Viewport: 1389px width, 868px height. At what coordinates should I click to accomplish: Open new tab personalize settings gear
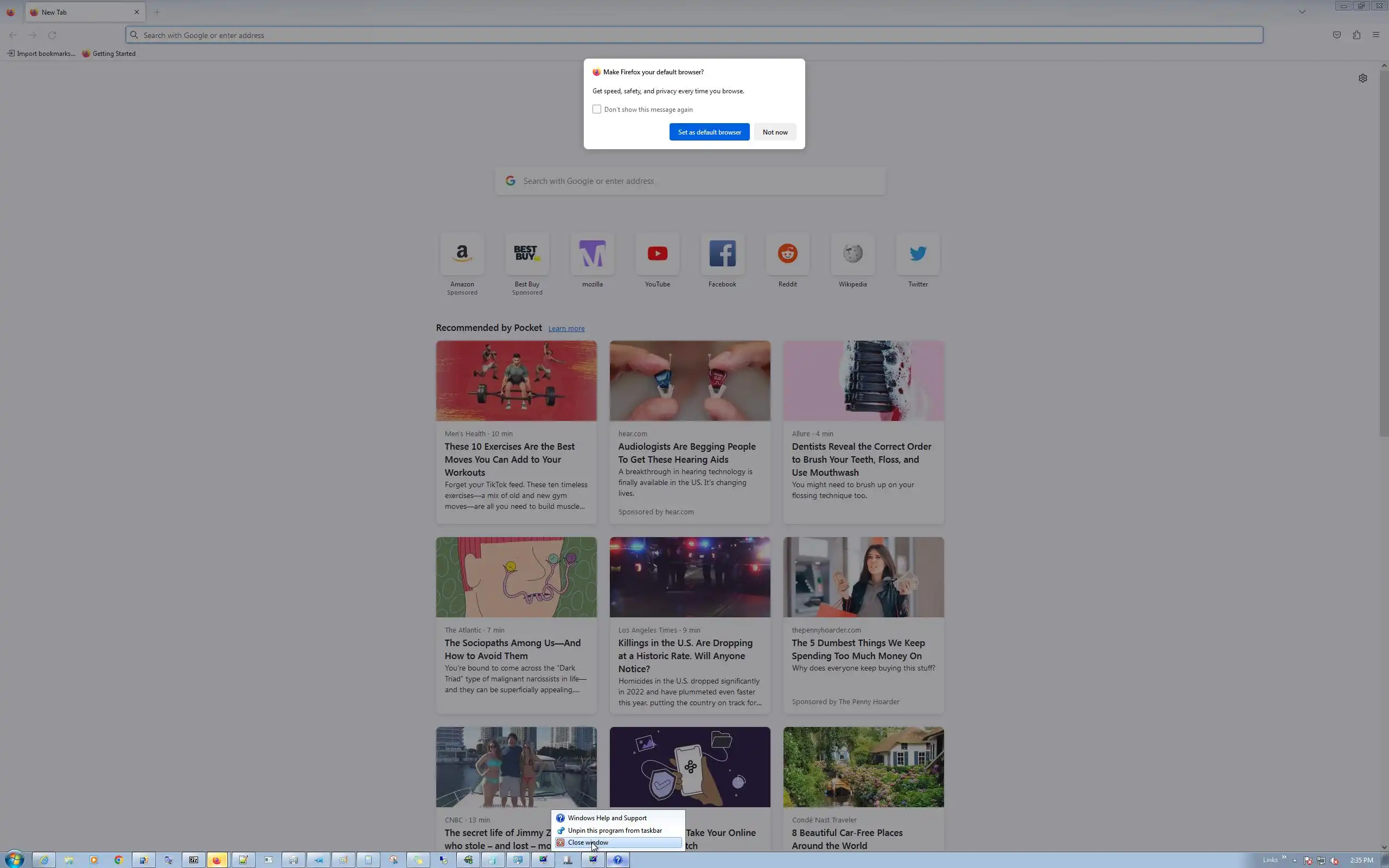pos(1362,78)
